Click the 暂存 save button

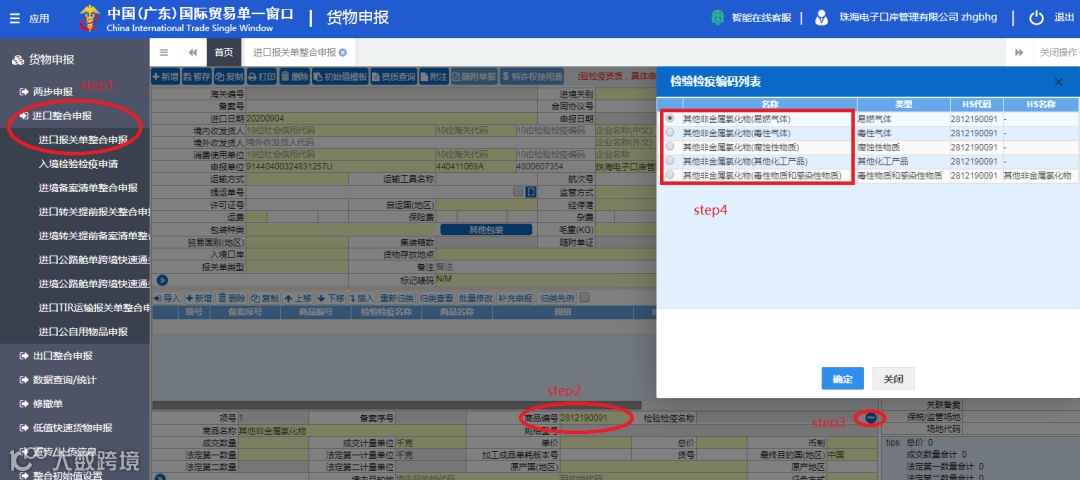pyautogui.click(x=197, y=77)
